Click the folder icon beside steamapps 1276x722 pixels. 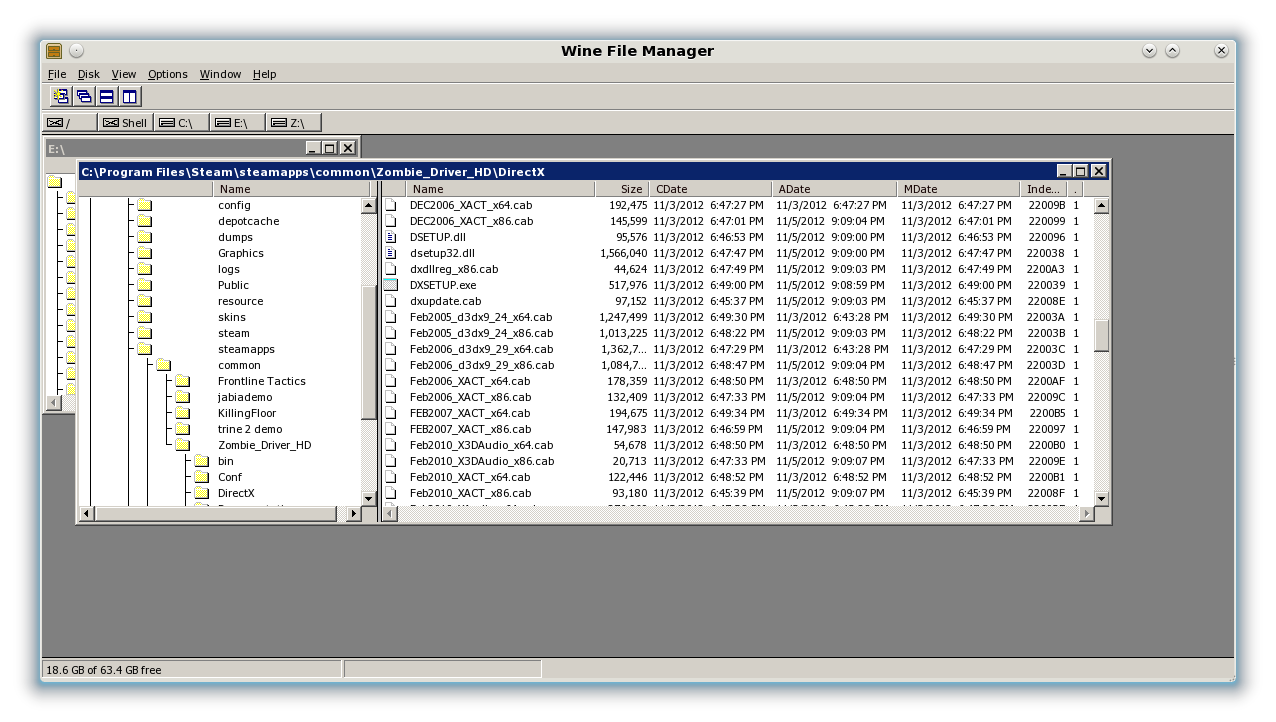145,349
